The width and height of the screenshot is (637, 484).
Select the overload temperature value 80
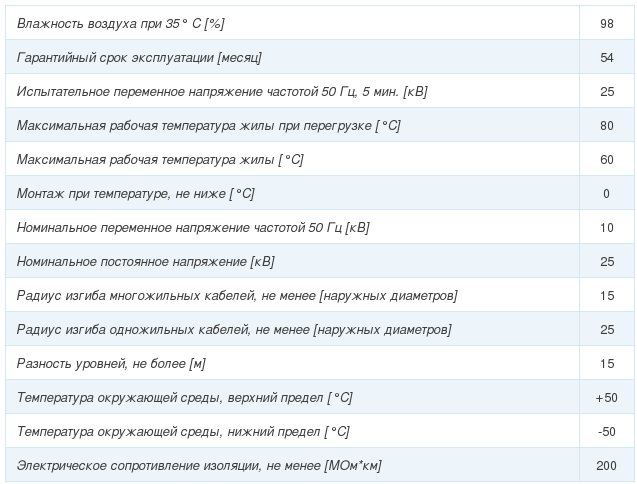point(606,125)
